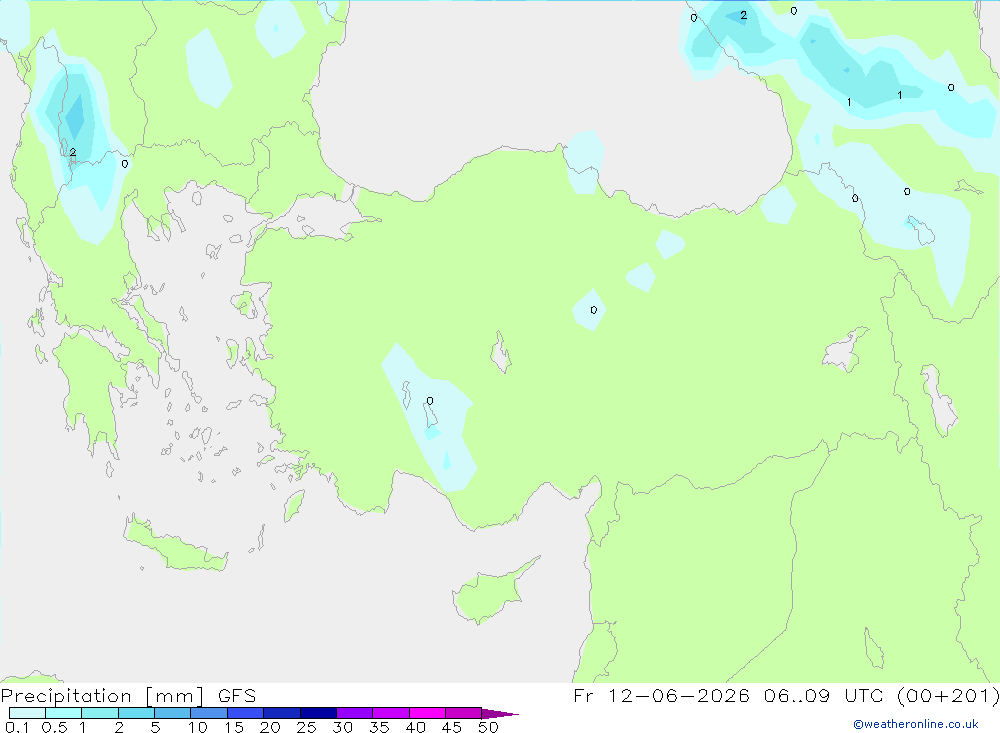Select the 30–35 mm violet legend swatch
Viewport: 1000px width, 733px height.
pyautogui.click(x=354, y=713)
